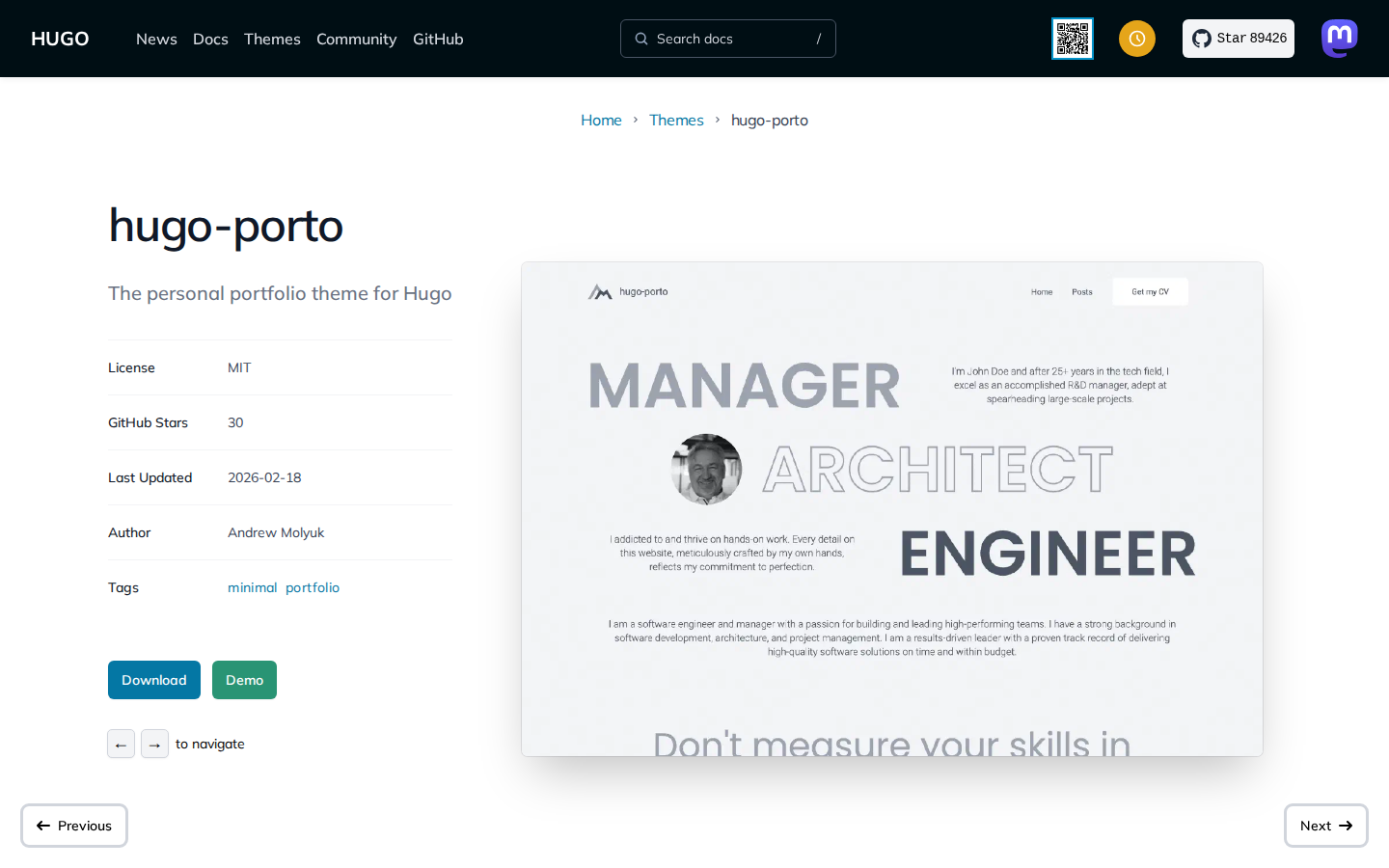Open the hugo-porto theme preview screenshot
1389x868 pixels.
892,509
